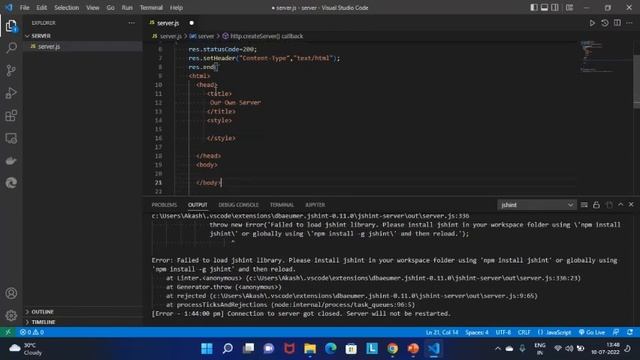
Task: Open the File menu
Action: click(x=24, y=8)
